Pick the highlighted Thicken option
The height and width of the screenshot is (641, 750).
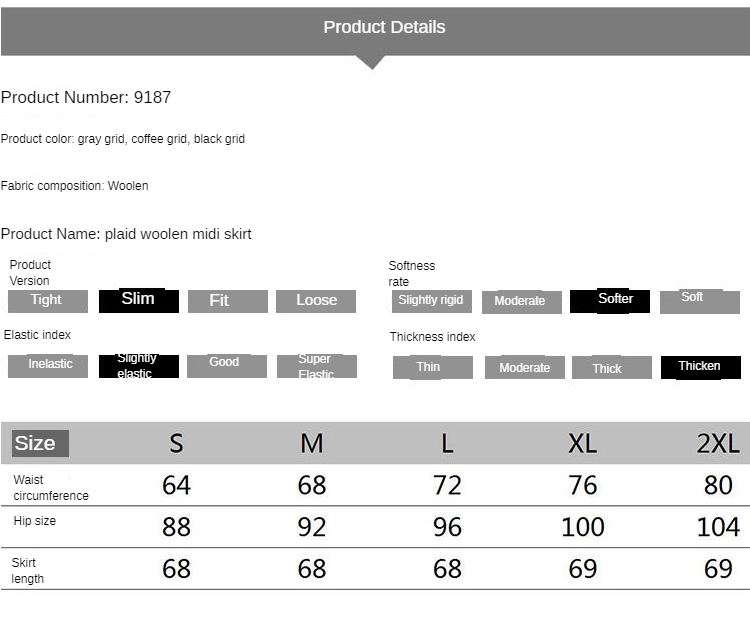[701, 367]
